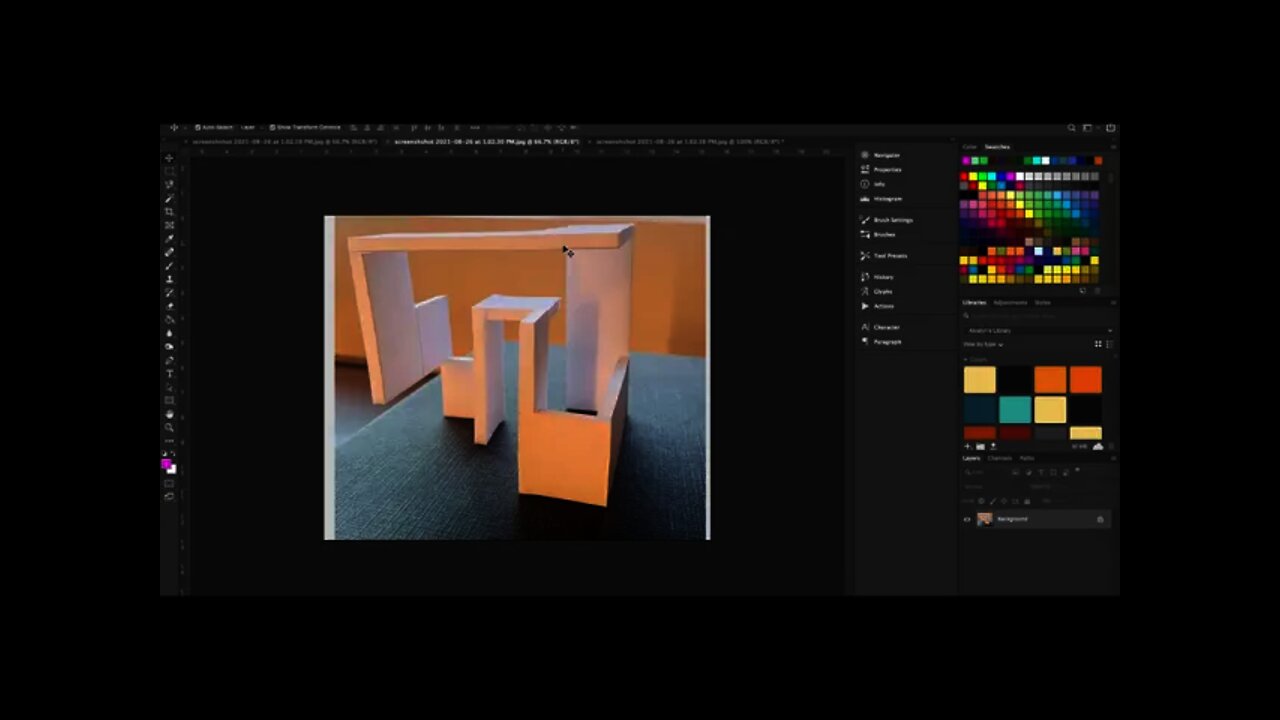Open the Histogram panel icon
The height and width of the screenshot is (720, 1280).
point(865,198)
